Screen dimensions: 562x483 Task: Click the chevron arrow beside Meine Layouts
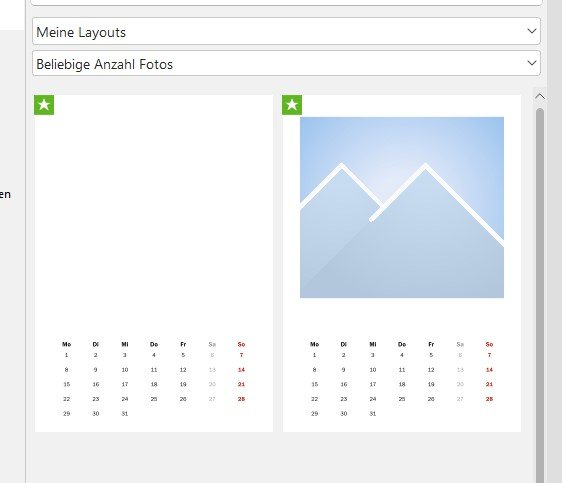pyautogui.click(x=532, y=31)
